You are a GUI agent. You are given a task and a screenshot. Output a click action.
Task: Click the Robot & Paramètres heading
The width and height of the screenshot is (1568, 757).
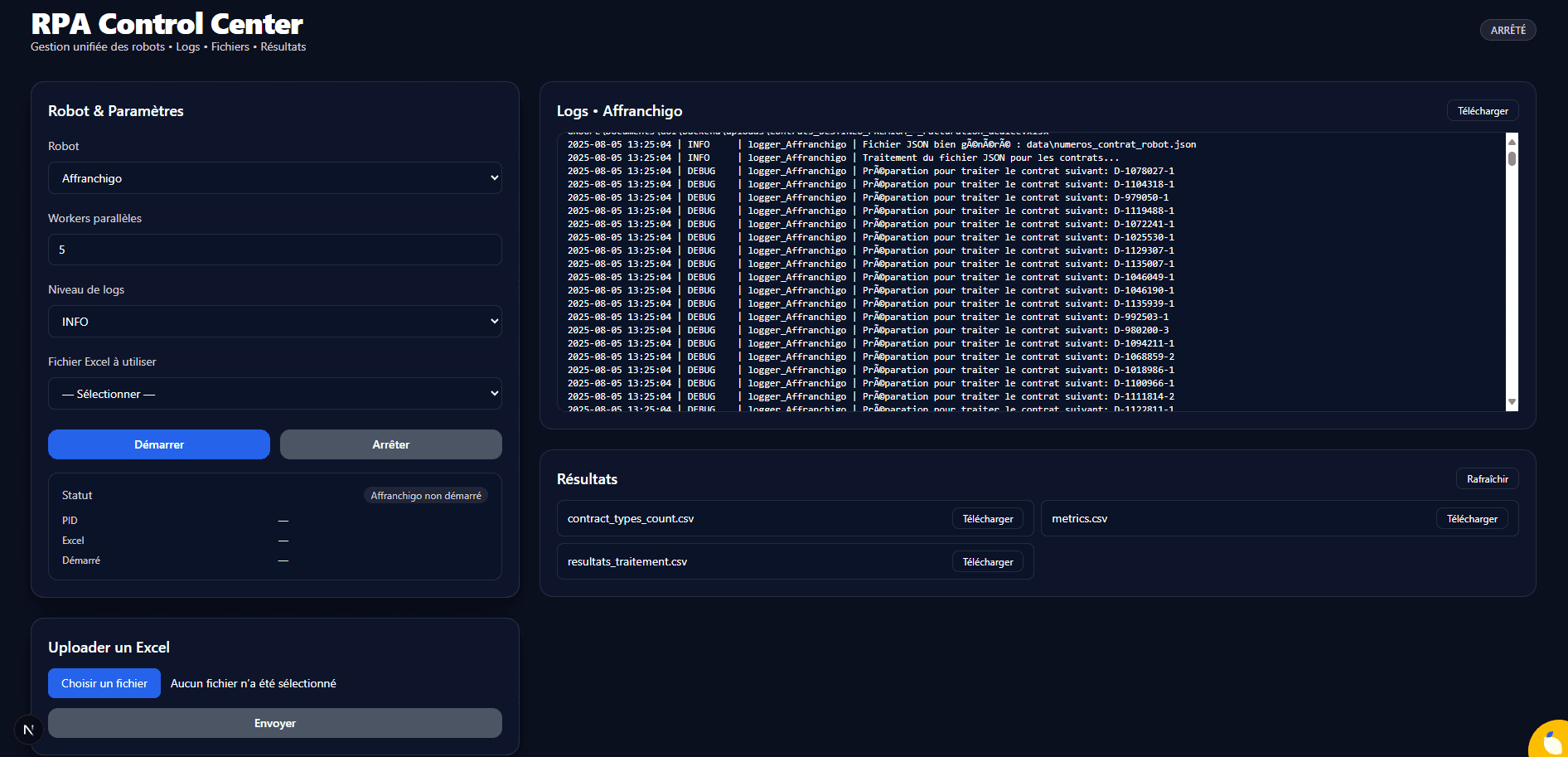pos(116,111)
